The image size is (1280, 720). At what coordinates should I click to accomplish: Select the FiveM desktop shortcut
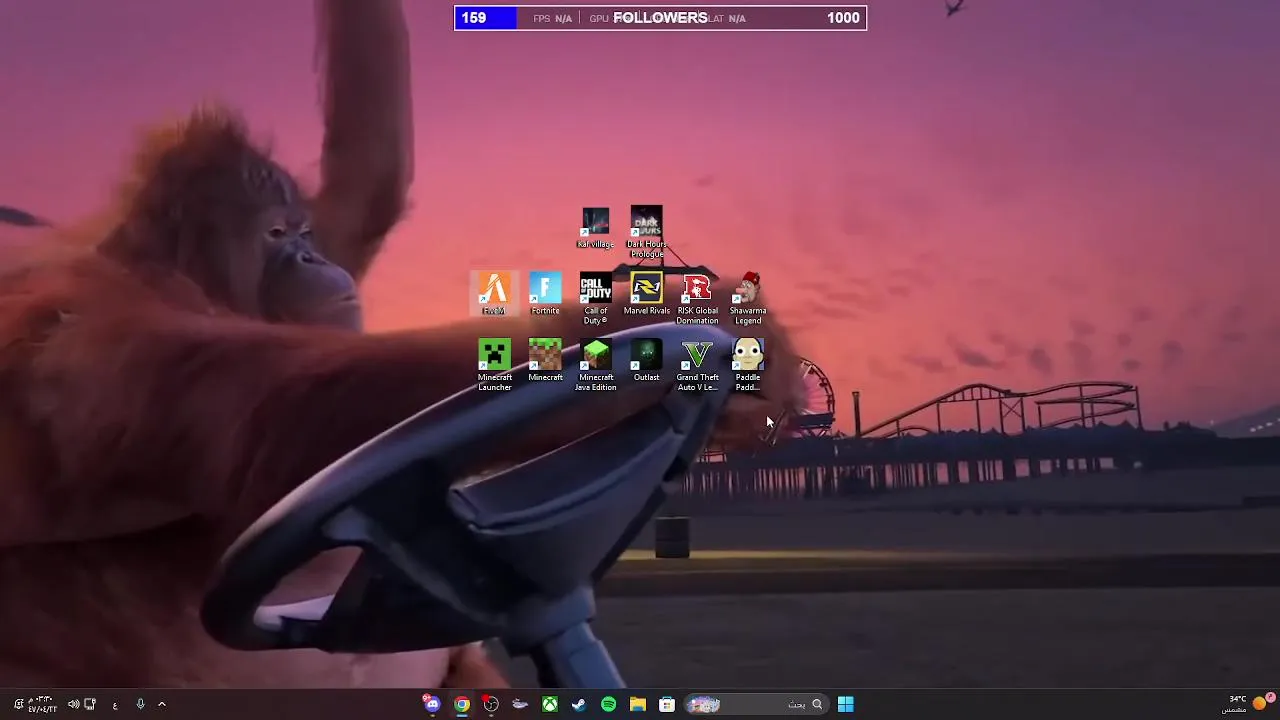(494, 294)
